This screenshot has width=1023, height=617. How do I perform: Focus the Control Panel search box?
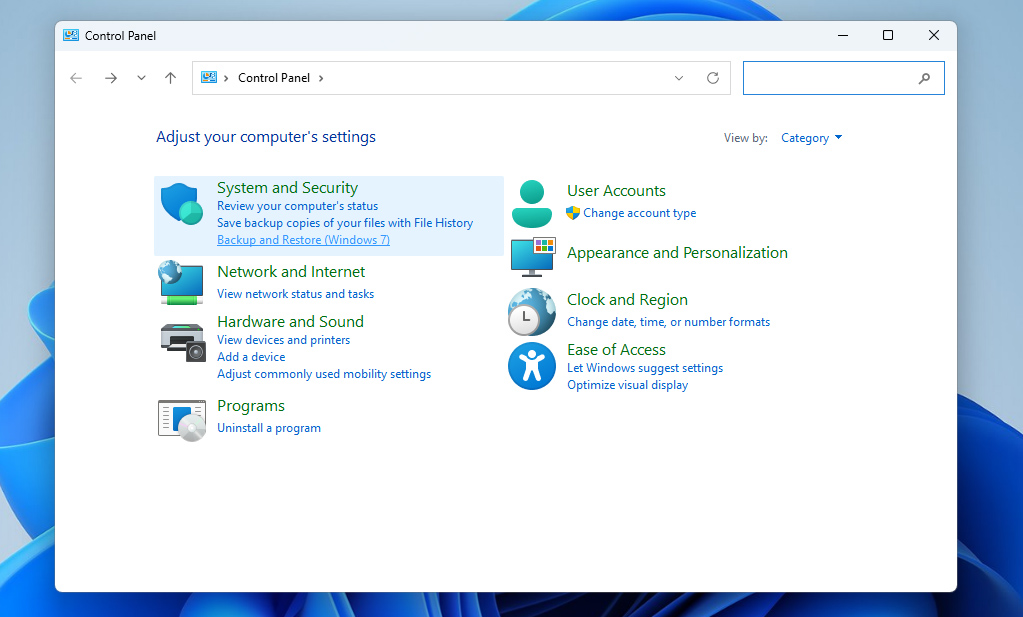(844, 78)
